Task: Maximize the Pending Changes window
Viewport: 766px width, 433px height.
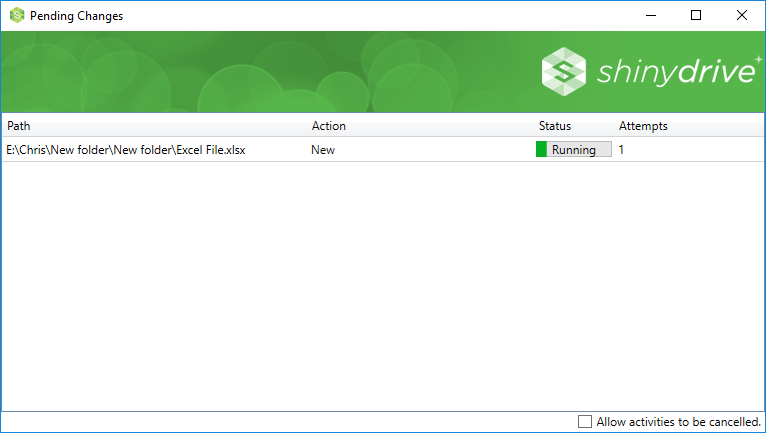Action: coord(696,15)
